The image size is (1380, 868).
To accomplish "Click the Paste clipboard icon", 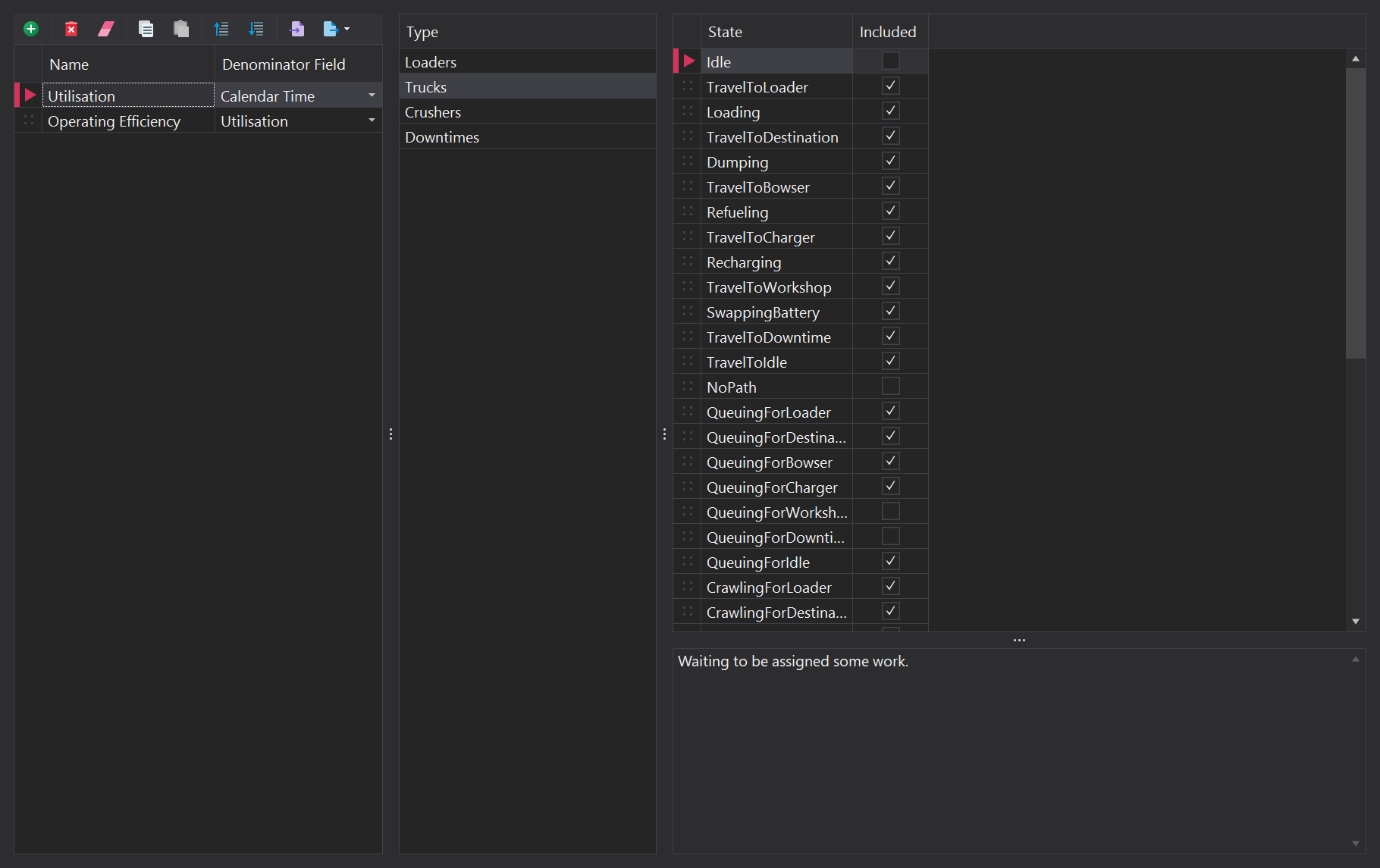I will [x=181, y=29].
